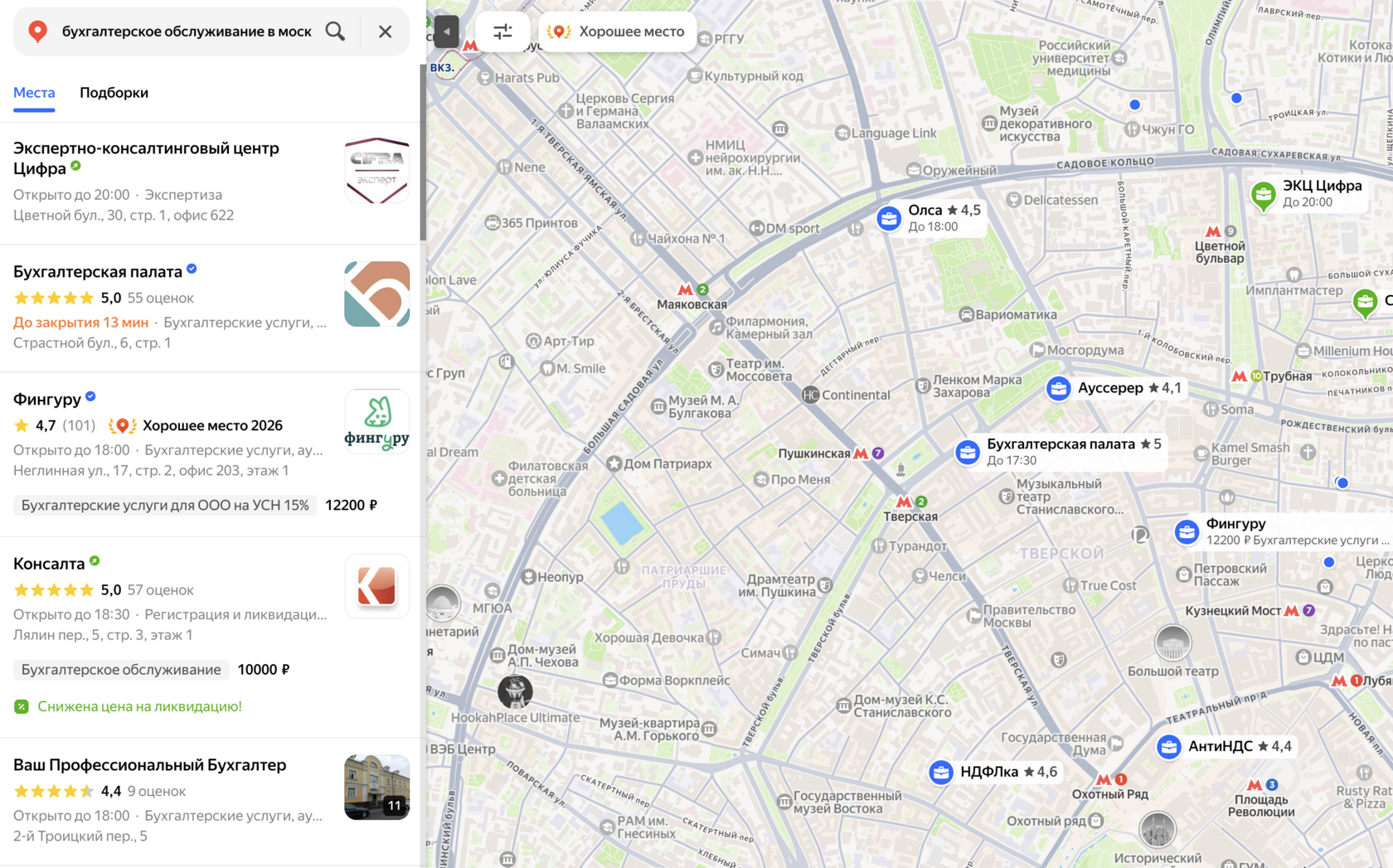Click the Большой театр landmark icon
The height and width of the screenshot is (868, 1393).
click(1173, 643)
